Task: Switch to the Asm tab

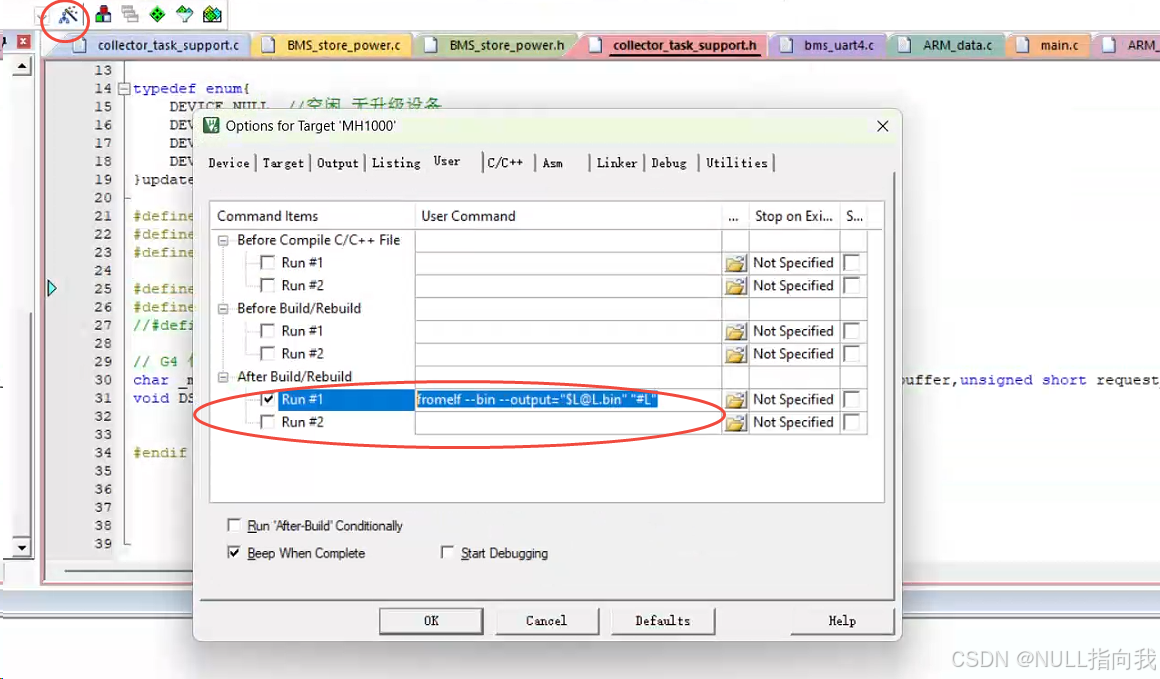Action: click(553, 163)
